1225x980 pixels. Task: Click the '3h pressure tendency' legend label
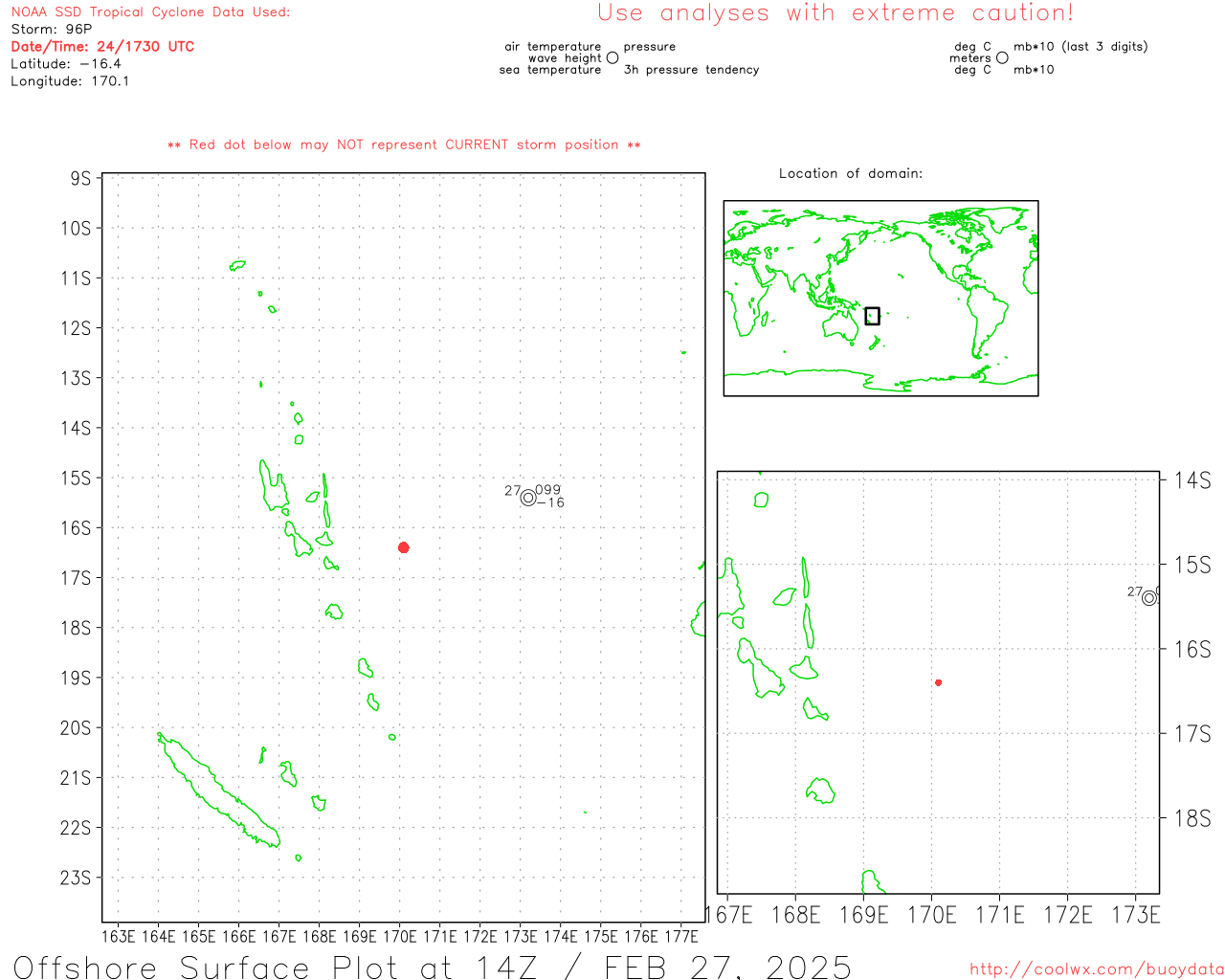tap(691, 70)
